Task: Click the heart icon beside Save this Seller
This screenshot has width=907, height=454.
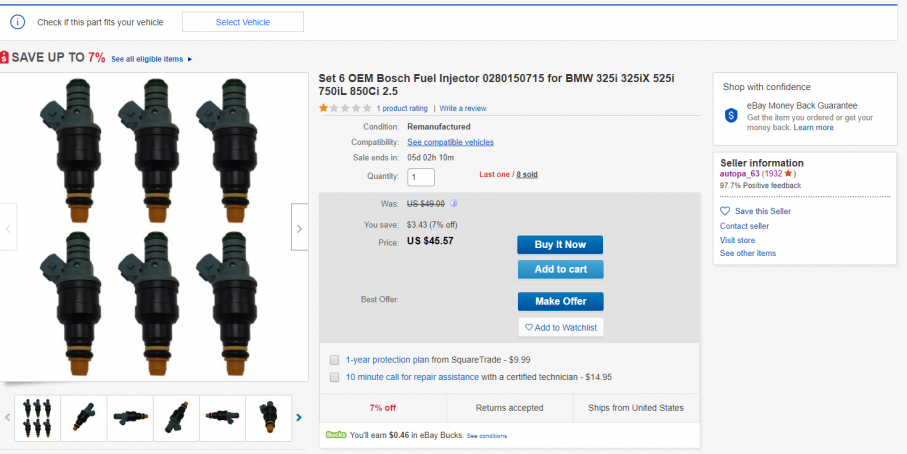Action: click(x=725, y=211)
